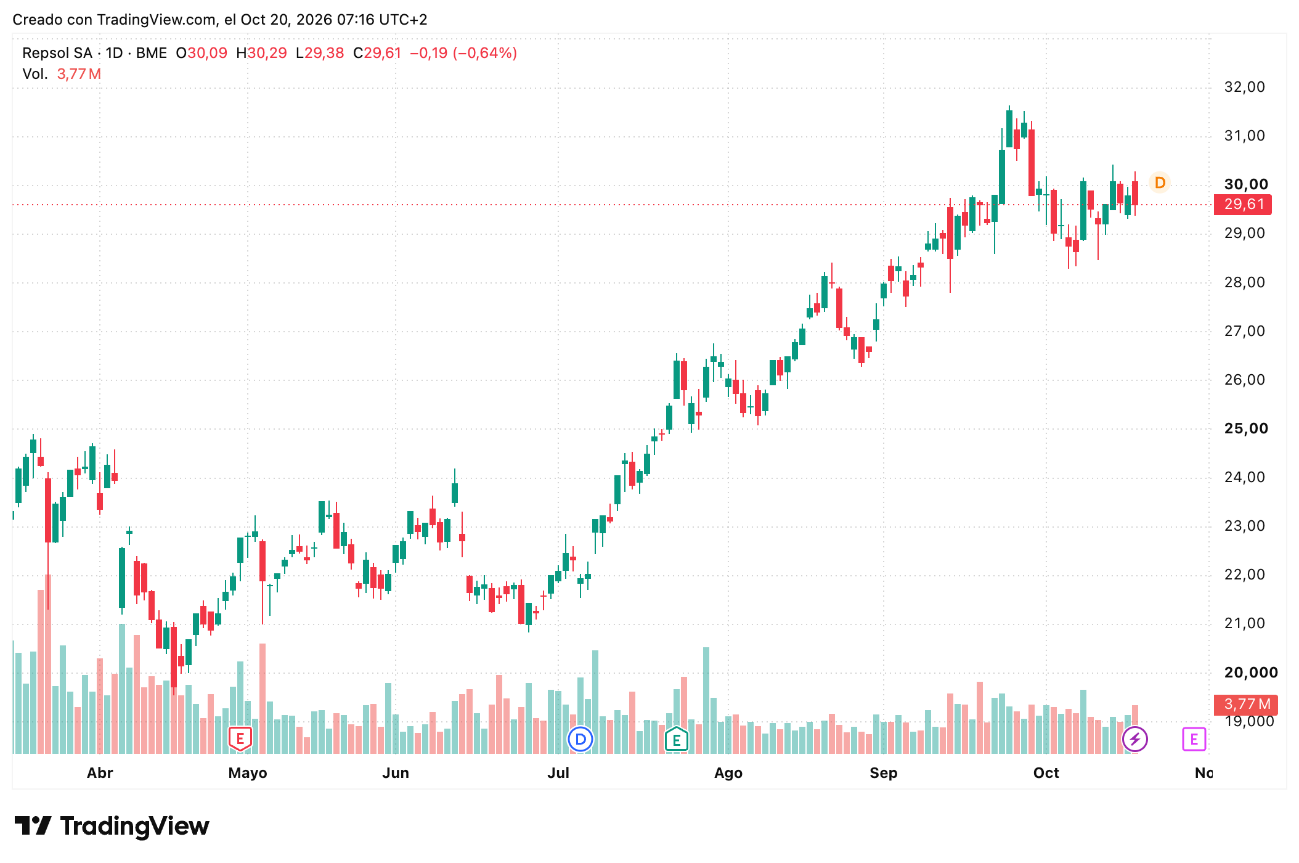Click the TradingView logo at the bottom

point(113,826)
